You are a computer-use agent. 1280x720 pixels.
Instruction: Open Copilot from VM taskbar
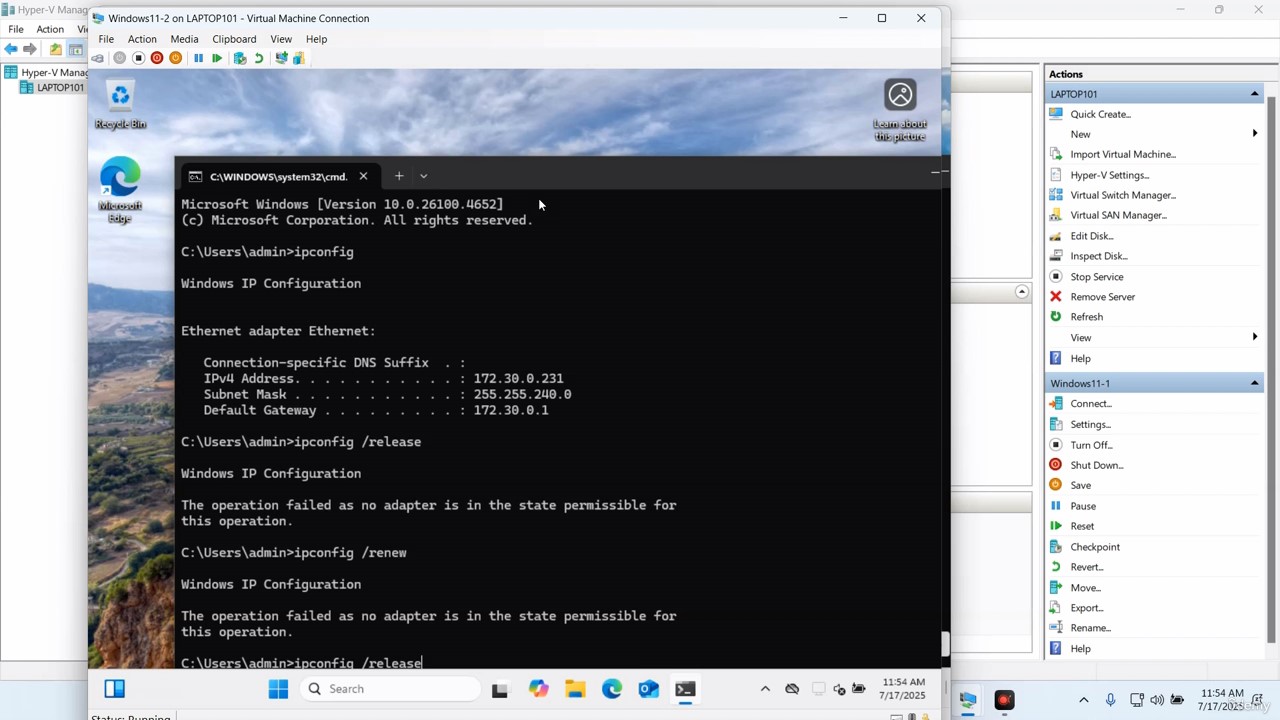tap(538, 689)
